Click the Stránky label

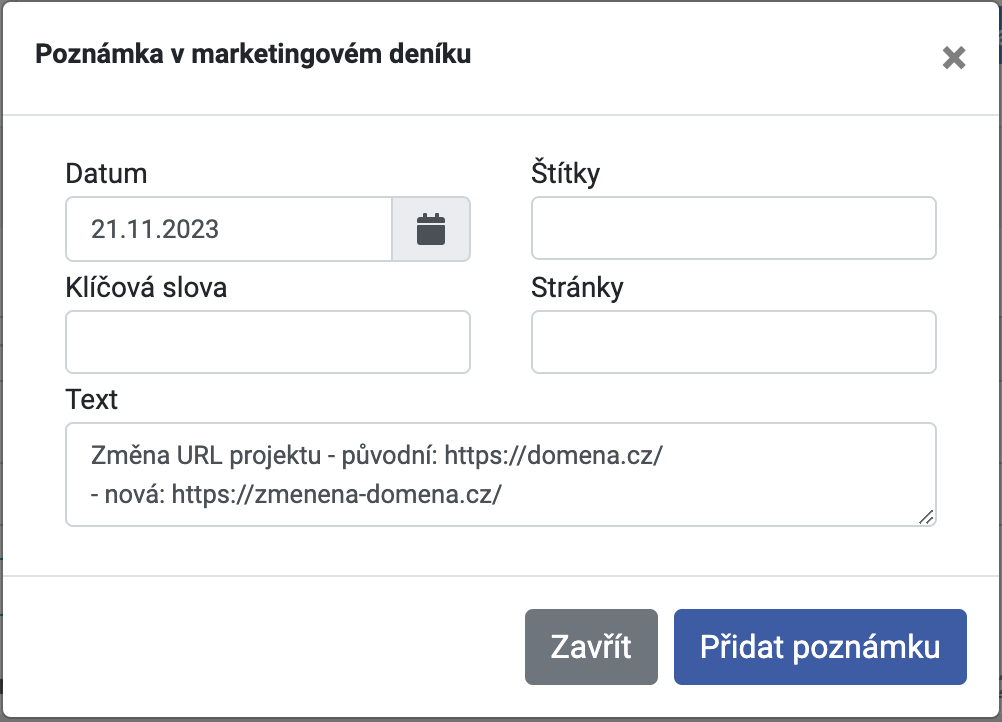click(x=577, y=288)
